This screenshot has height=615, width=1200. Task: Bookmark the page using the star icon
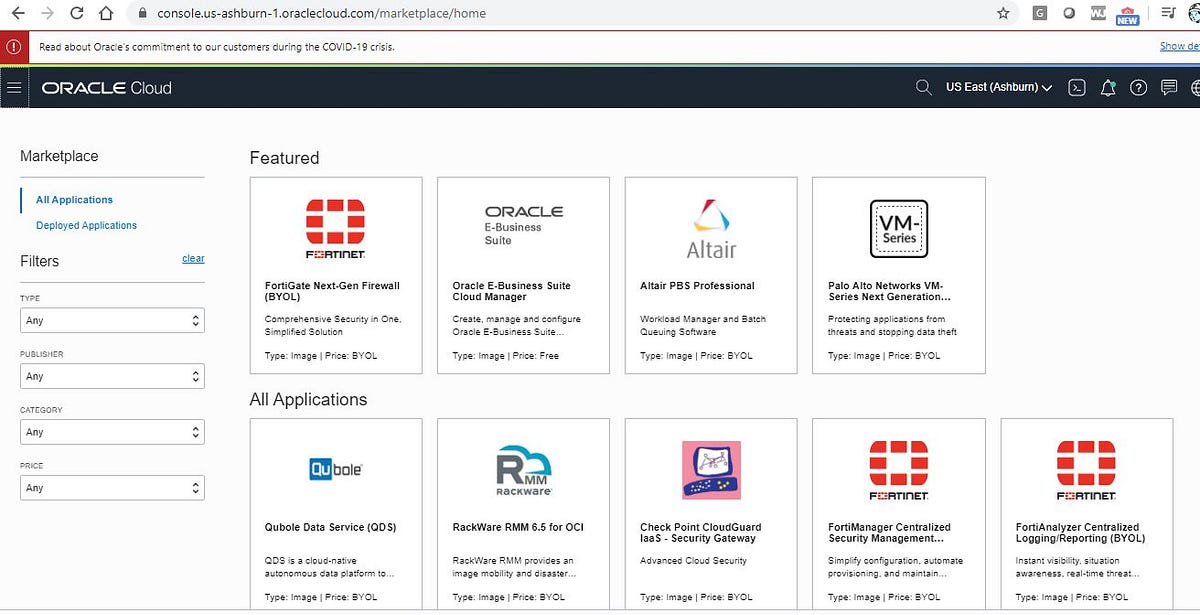pos(1002,13)
